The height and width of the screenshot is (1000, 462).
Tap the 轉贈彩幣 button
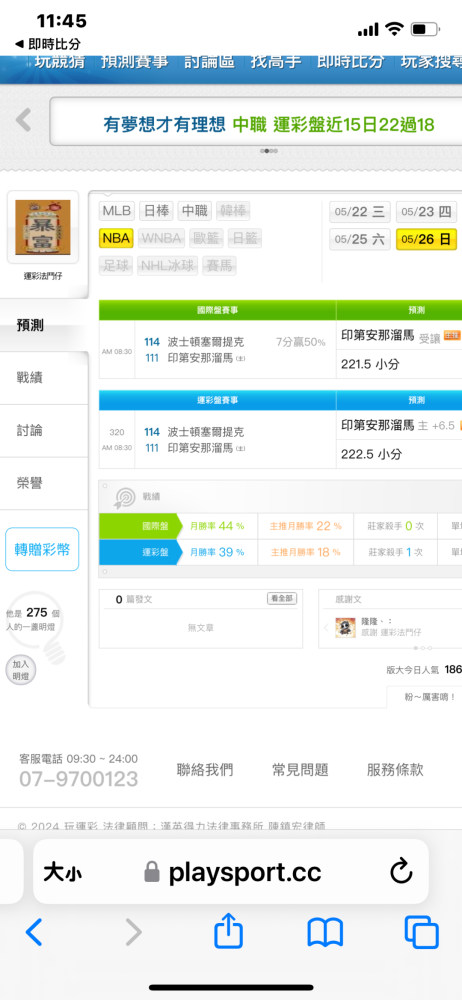pos(42,549)
